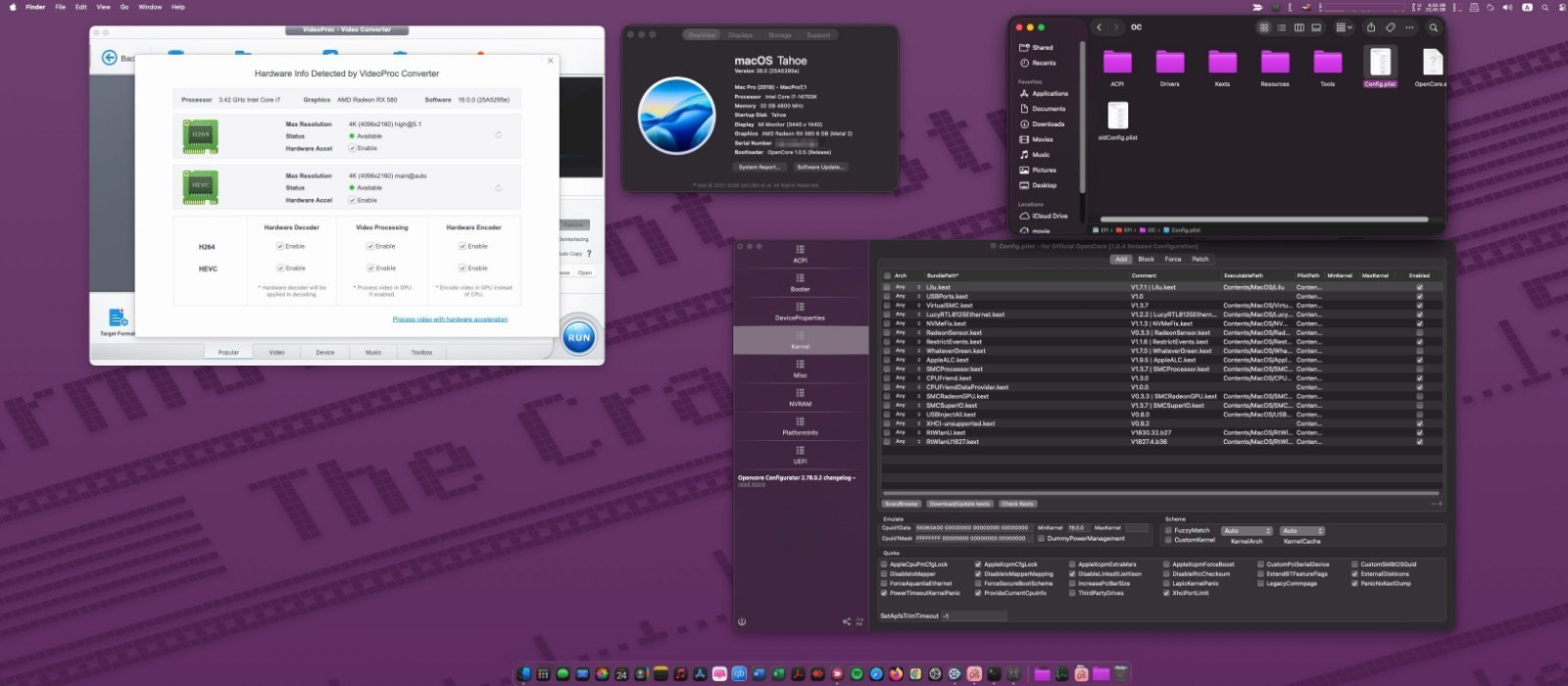Select PlatformInfo in the Configurator sidebar
The image size is (1568, 686).
pos(800,426)
